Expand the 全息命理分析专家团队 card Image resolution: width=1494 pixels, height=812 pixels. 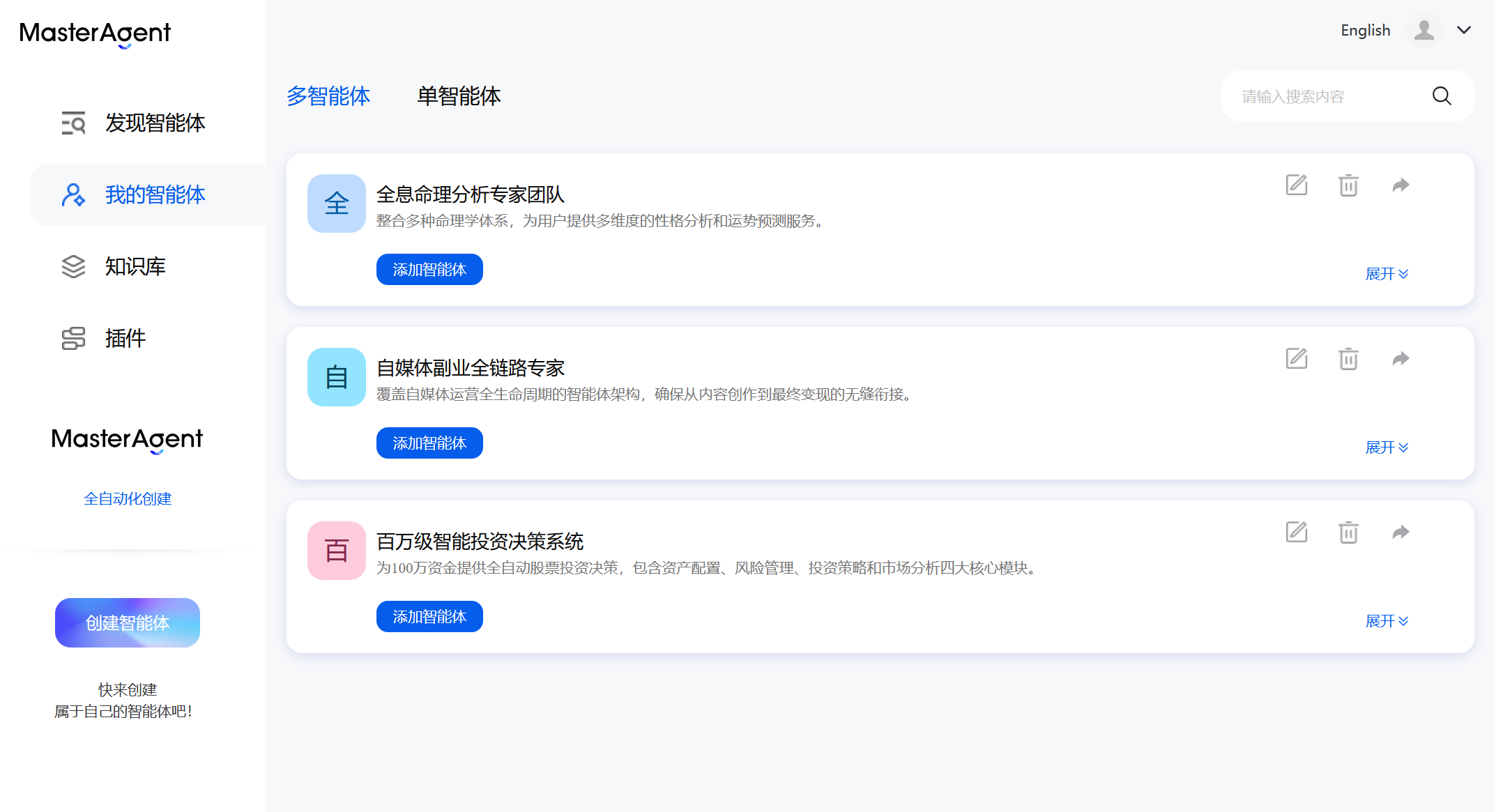[x=1387, y=274]
